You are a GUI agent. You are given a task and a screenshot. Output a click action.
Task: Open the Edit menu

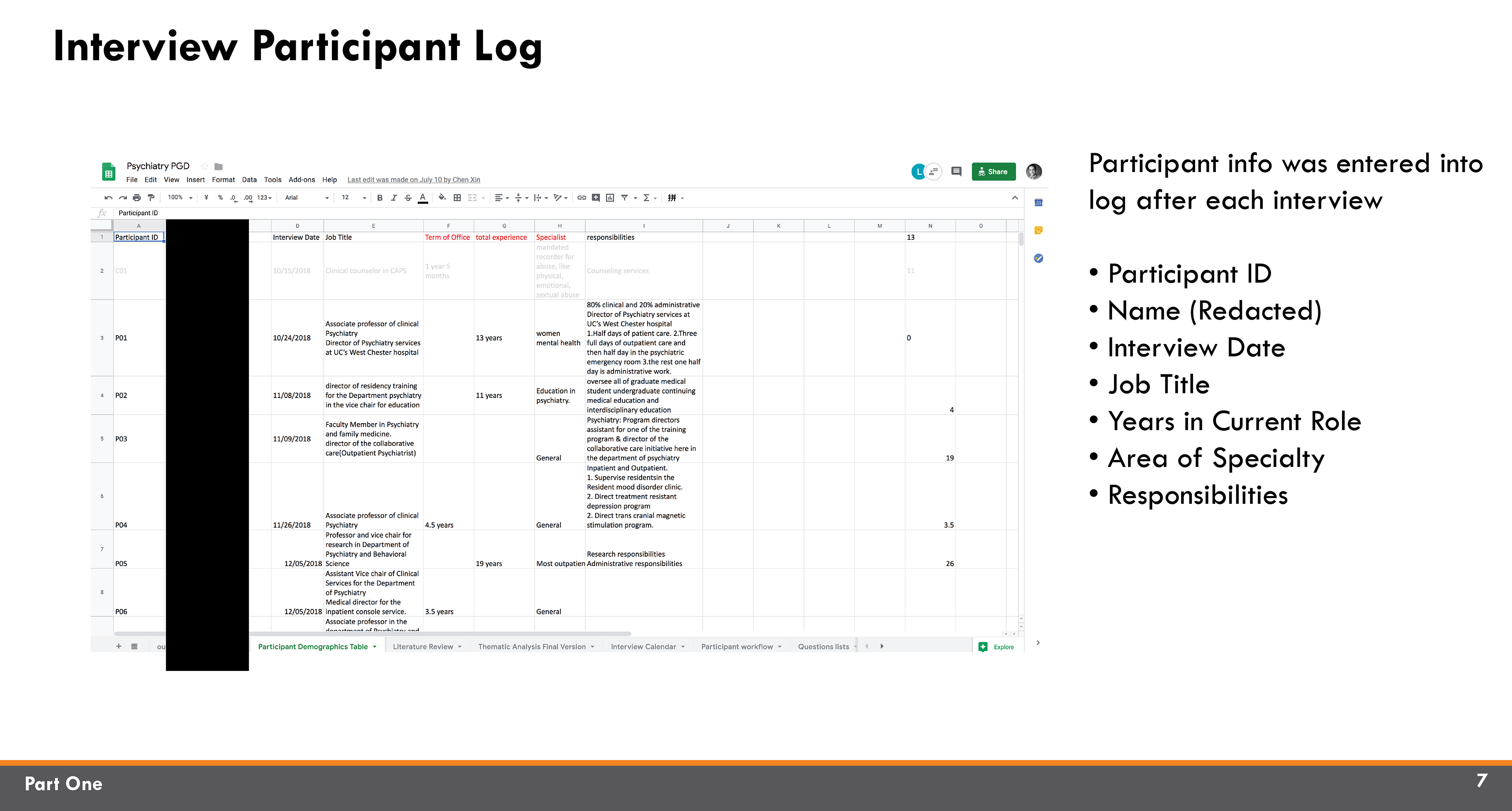(x=150, y=180)
